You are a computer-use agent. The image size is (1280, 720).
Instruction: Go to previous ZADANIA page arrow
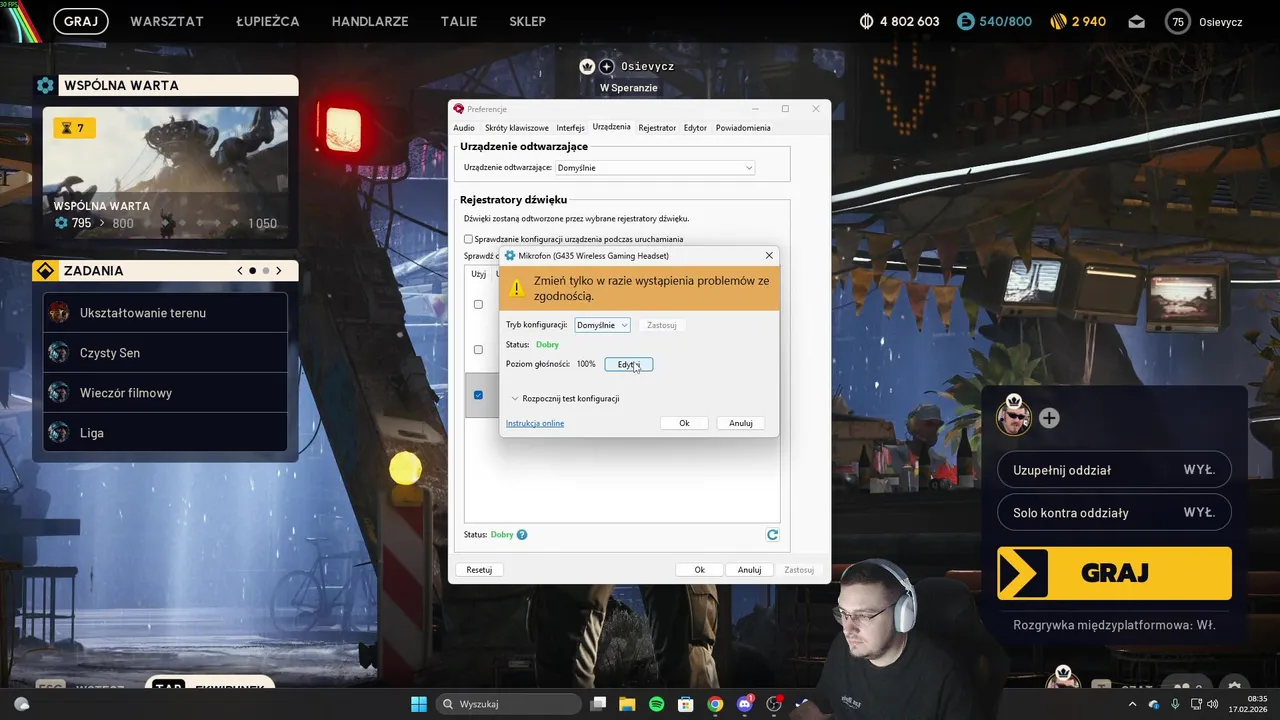(x=240, y=271)
